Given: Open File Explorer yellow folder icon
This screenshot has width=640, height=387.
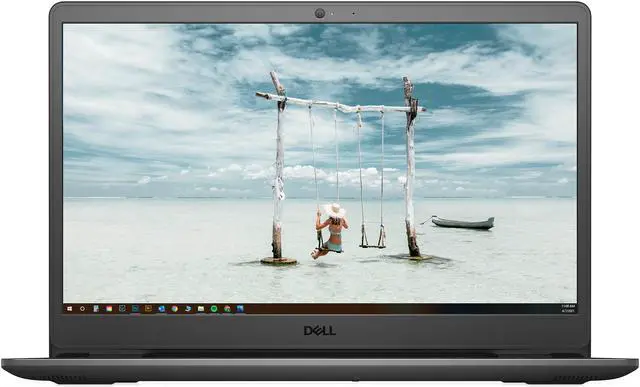Looking at the screenshot, I should (201, 309).
